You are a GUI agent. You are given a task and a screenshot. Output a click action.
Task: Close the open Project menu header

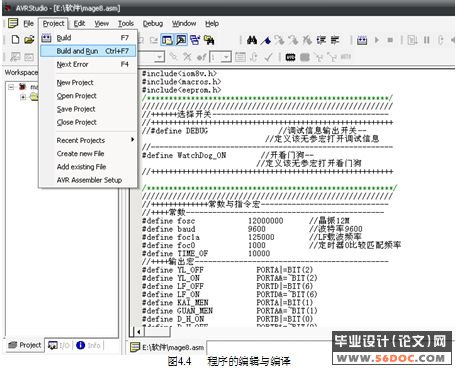(53, 24)
